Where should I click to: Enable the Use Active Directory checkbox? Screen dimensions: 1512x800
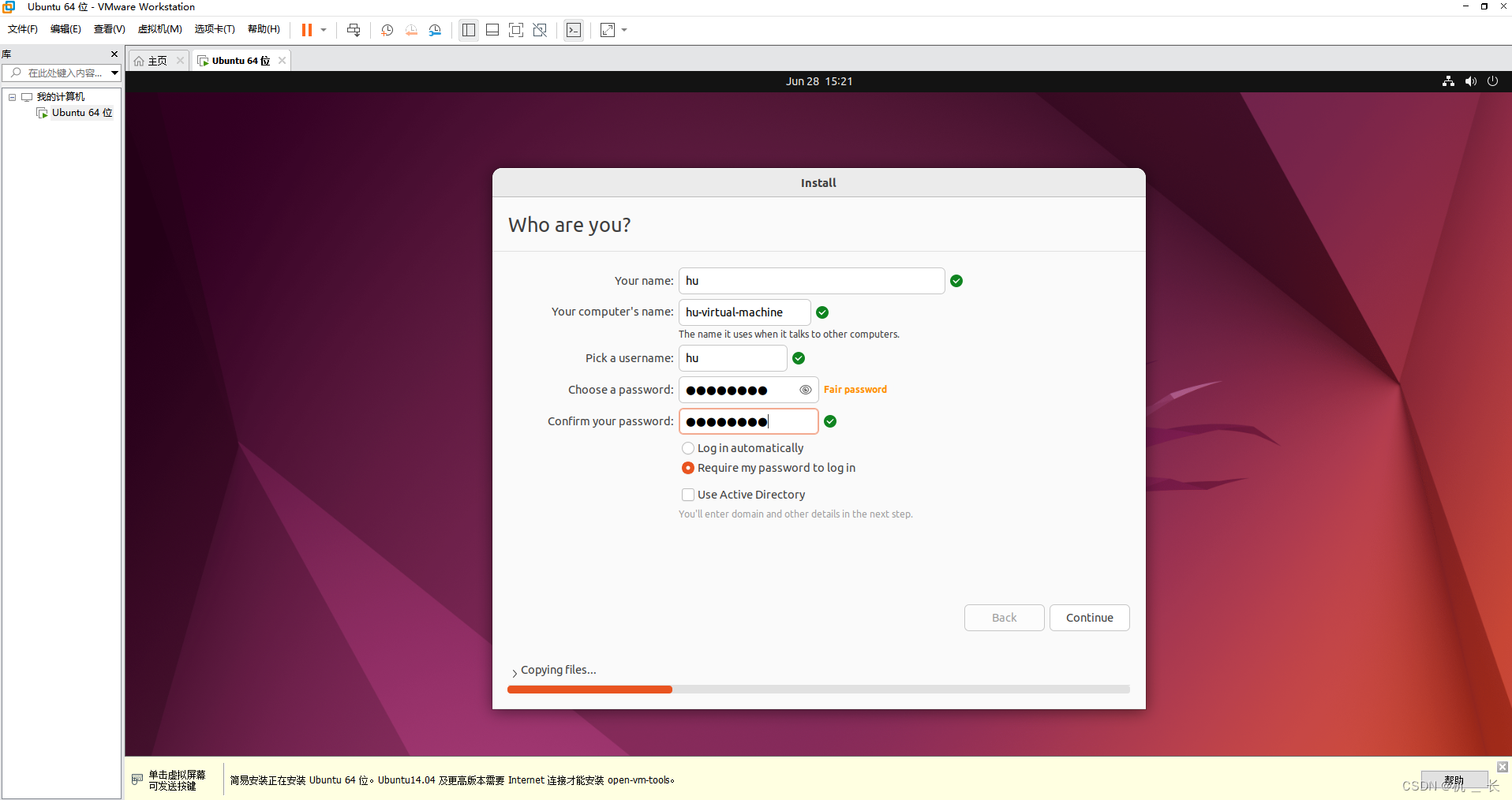[688, 495]
